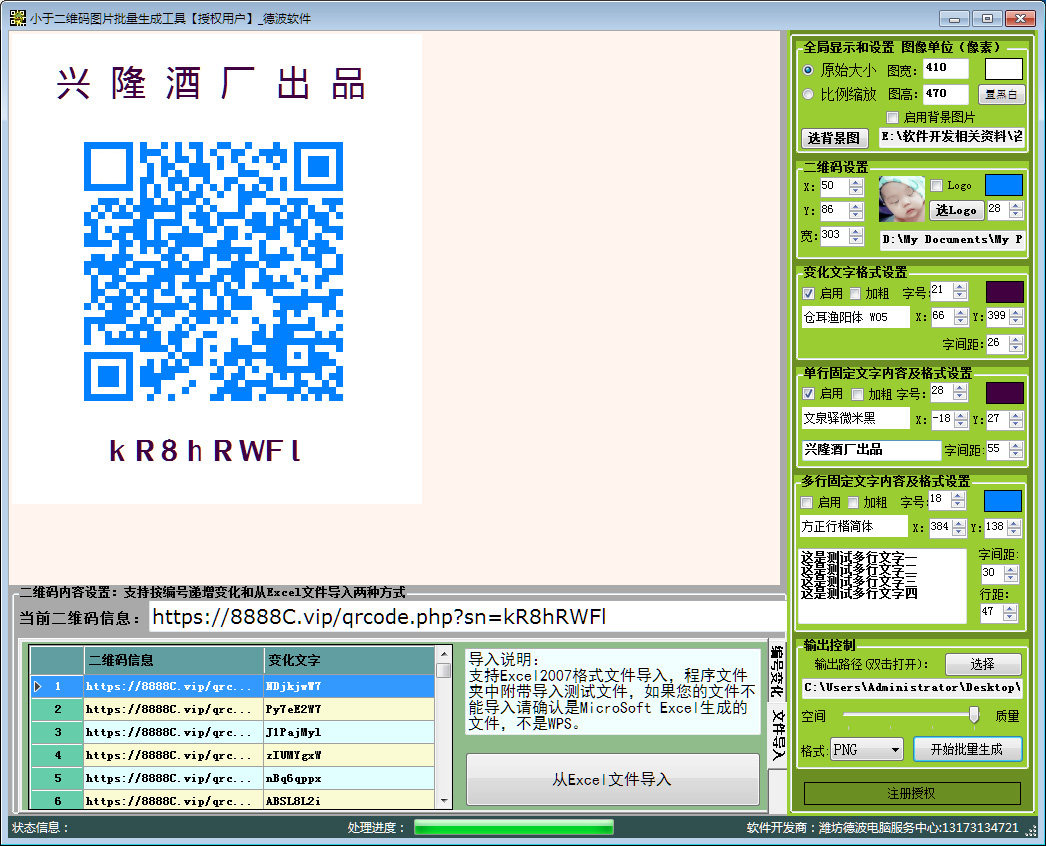The image size is (1046, 846).
Task: Click the 方正行楷简体 font field
Action: 854,526
